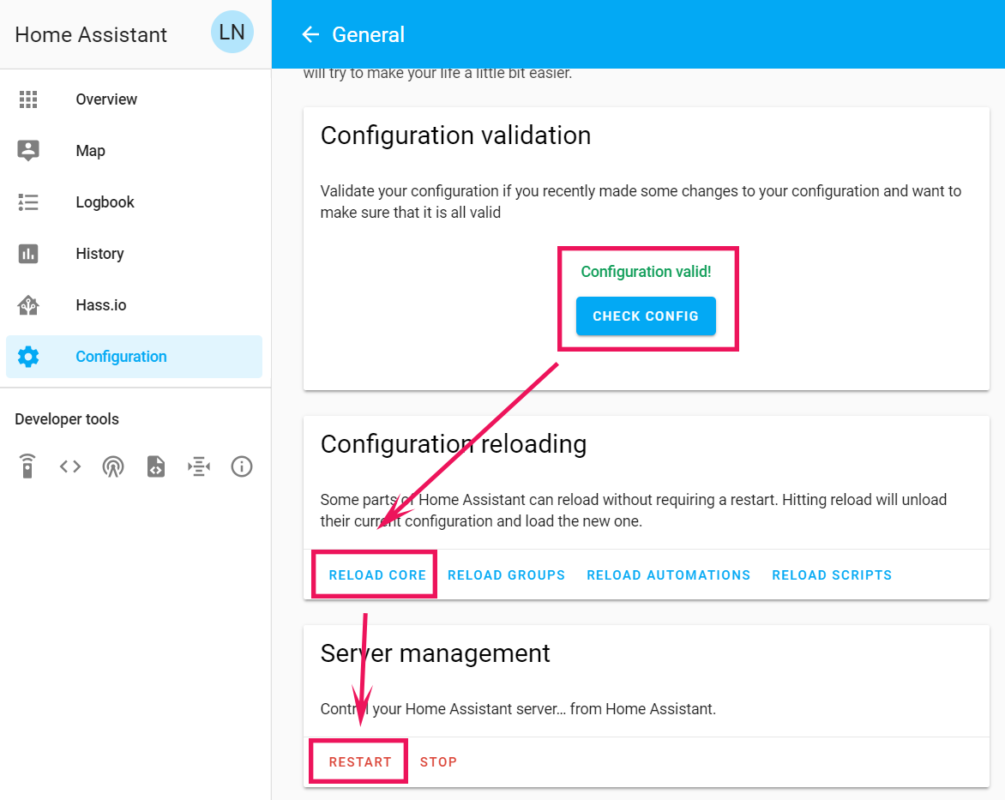The height and width of the screenshot is (800, 1005).
Task: Open the Services developer tool
Action: [x=27, y=466]
